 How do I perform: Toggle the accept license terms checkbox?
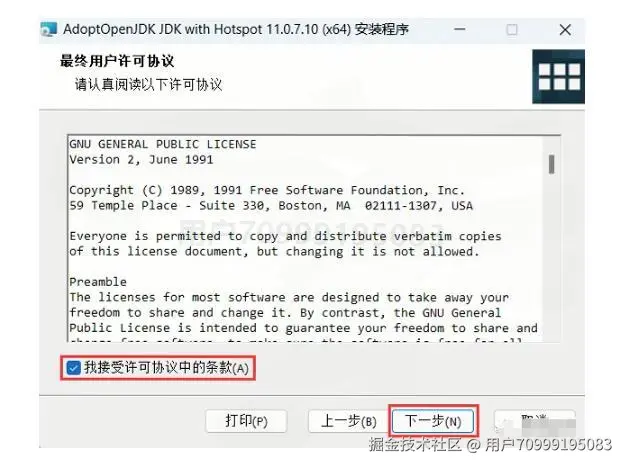73,368
